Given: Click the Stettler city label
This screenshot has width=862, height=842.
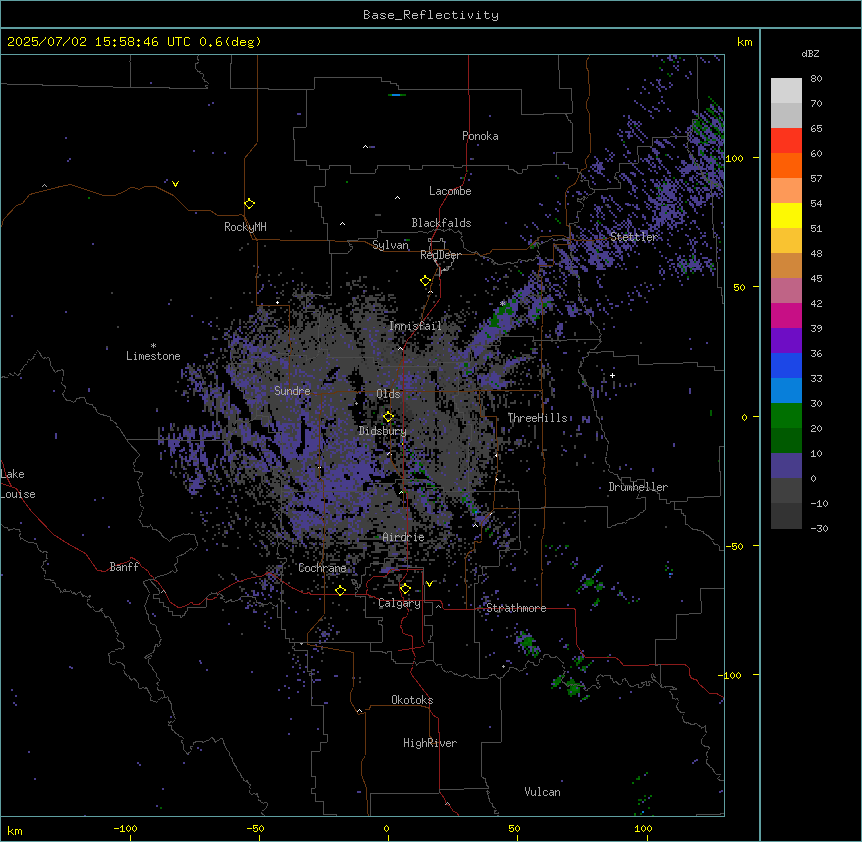Looking at the screenshot, I should (633, 237).
